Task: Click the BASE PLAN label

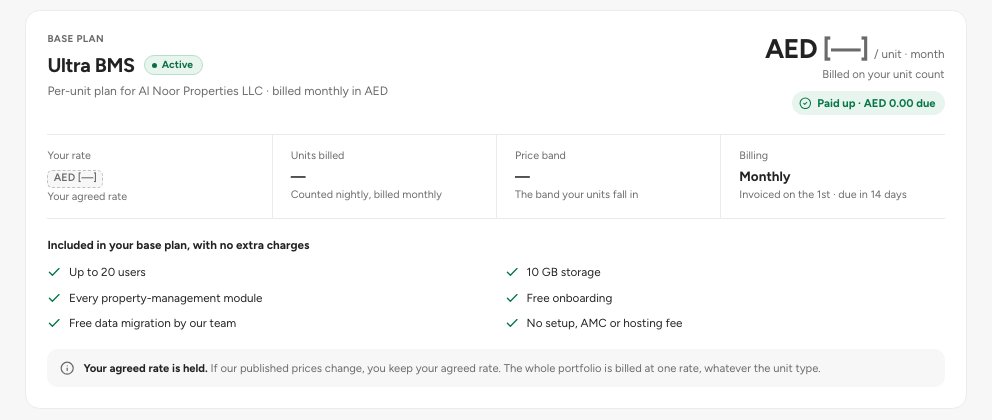Action: coord(75,39)
